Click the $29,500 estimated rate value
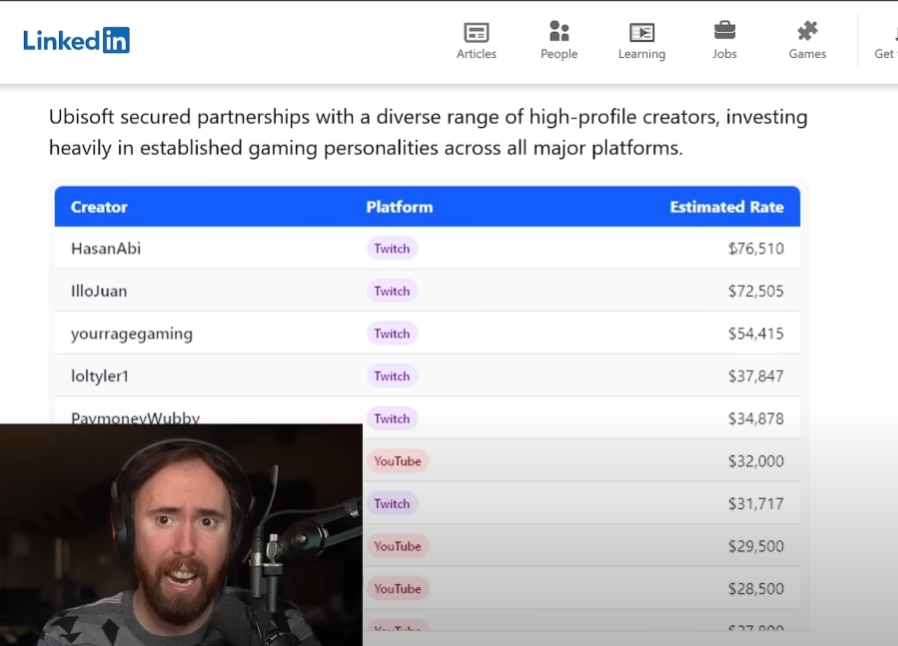This screenshot has height=646, width=898. click(x=756, y=546)
